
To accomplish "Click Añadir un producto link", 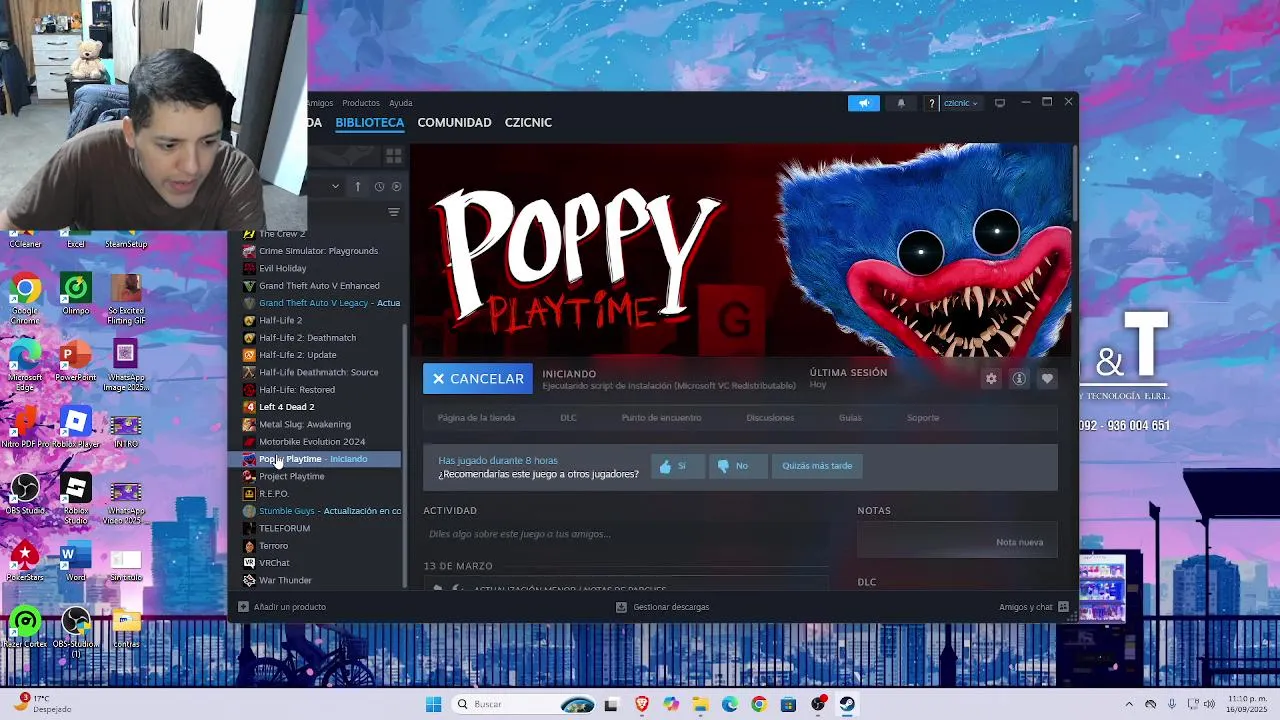I will pyautogui.click(x=289, y=607).
